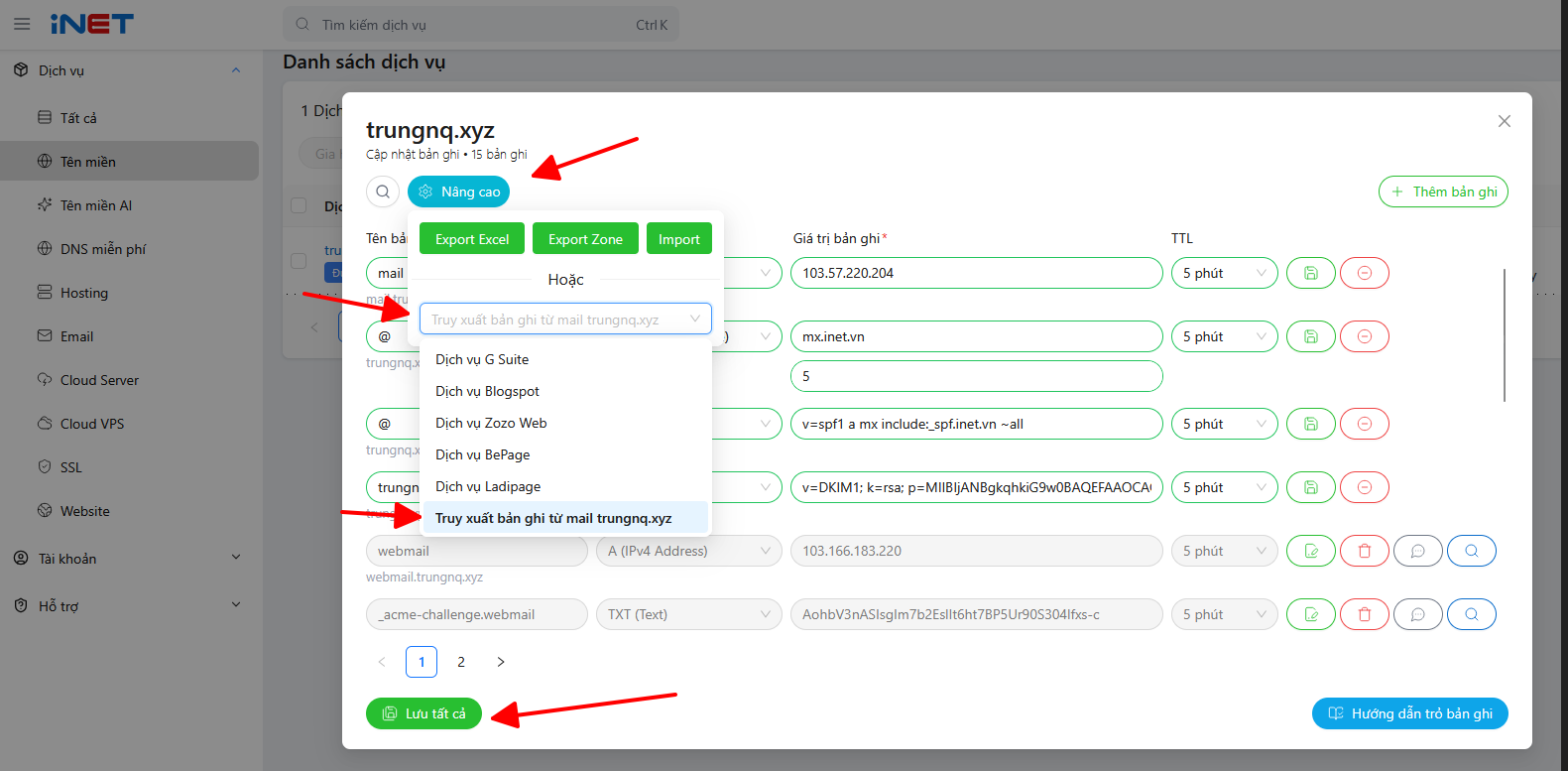Remove the mx.inet.vn record
1568x771 pixels.
[x=1365, y=336]
